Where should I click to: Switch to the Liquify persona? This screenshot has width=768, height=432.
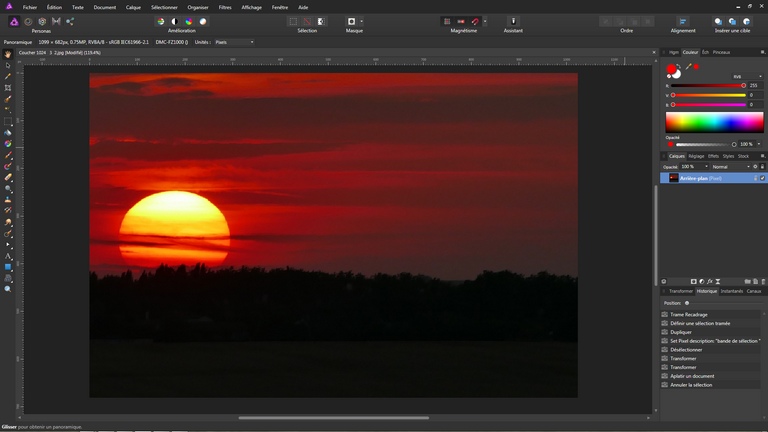[28, 22]
